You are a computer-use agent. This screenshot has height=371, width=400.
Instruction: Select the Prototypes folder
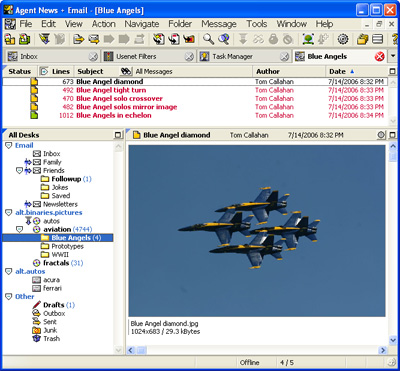point(62,246)
